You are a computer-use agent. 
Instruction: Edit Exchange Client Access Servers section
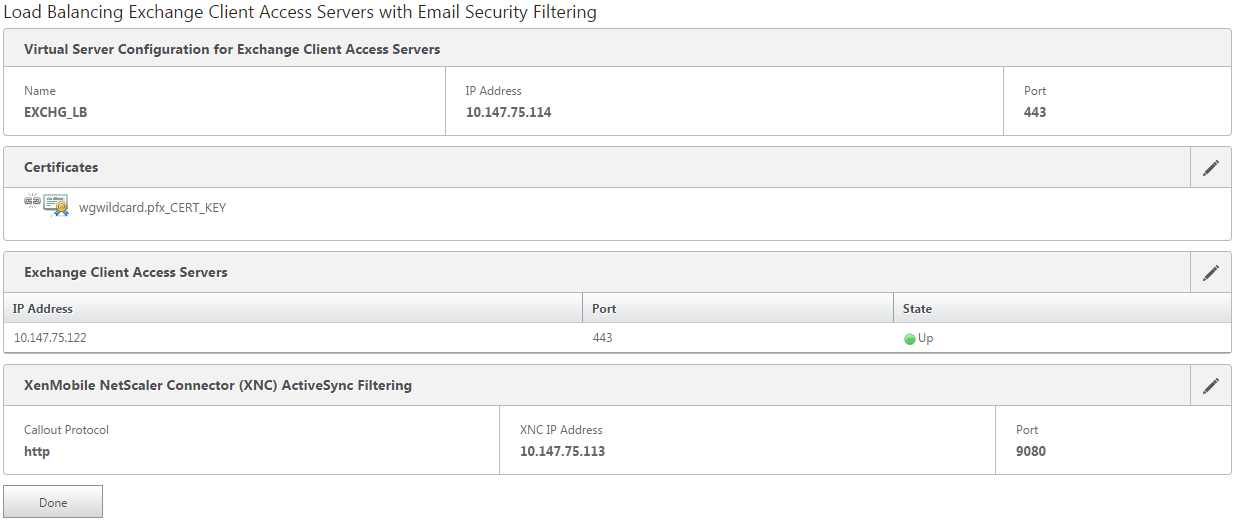(x=1210, y=272)
